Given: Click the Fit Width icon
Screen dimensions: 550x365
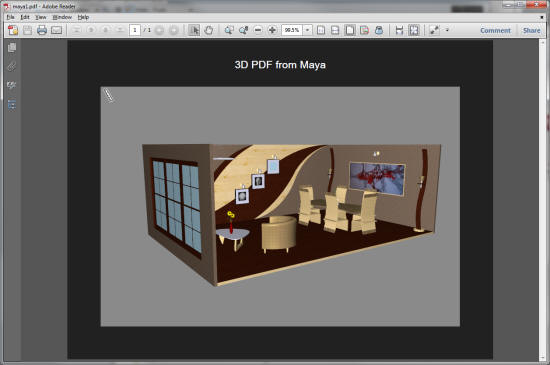Looking at the screenshot, I should click(335, 30).
